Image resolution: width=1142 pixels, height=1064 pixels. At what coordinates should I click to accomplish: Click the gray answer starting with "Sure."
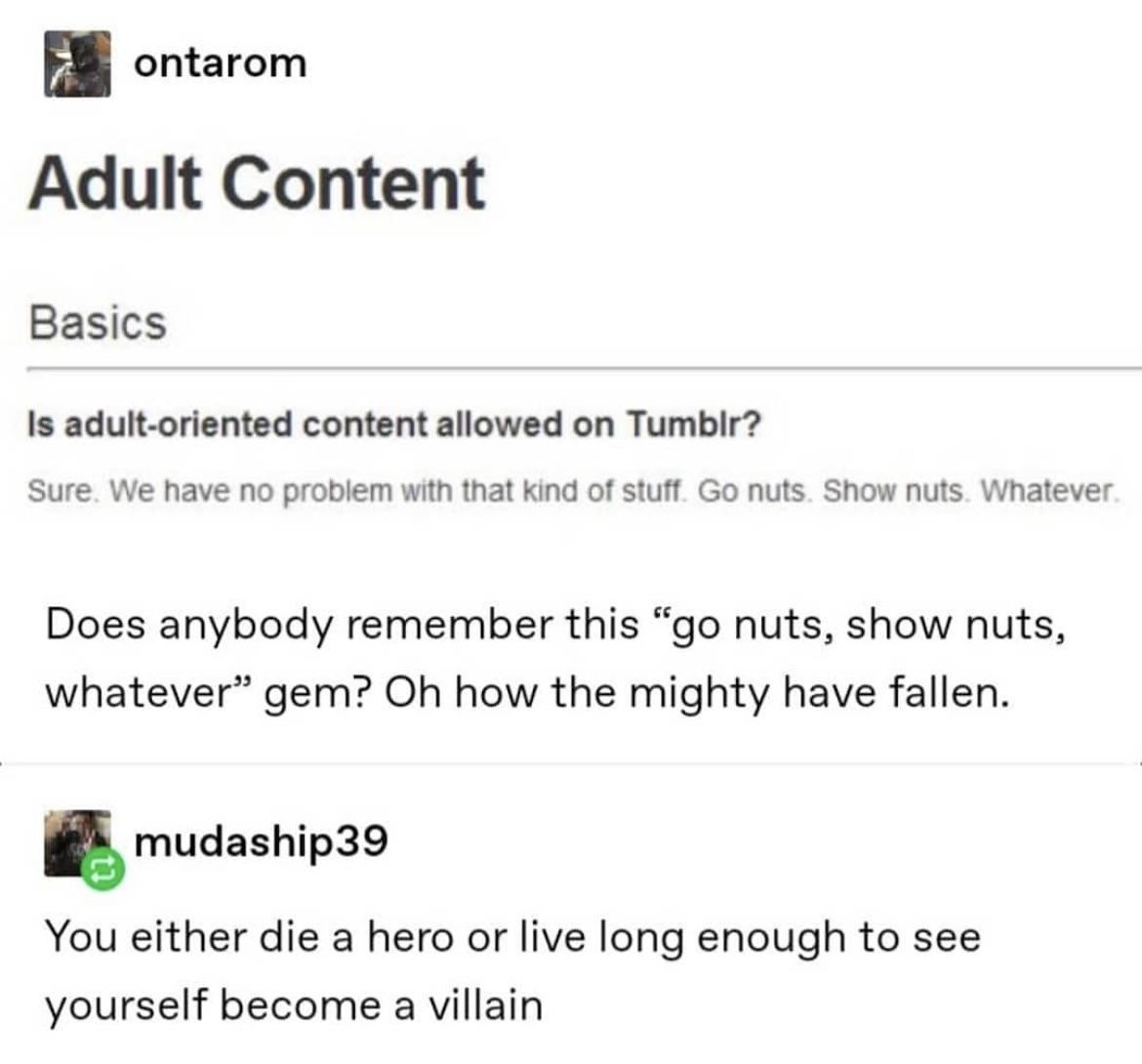571,488
